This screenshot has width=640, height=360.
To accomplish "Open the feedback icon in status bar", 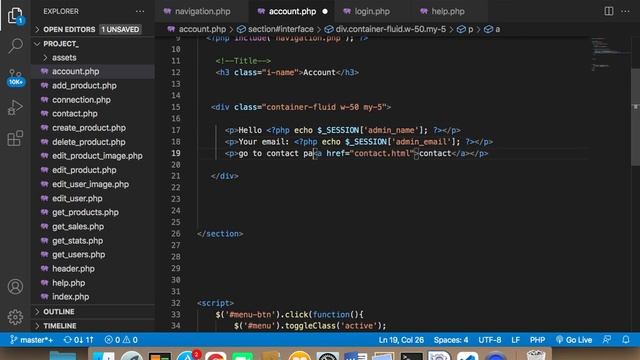I will tap(607, 340).
